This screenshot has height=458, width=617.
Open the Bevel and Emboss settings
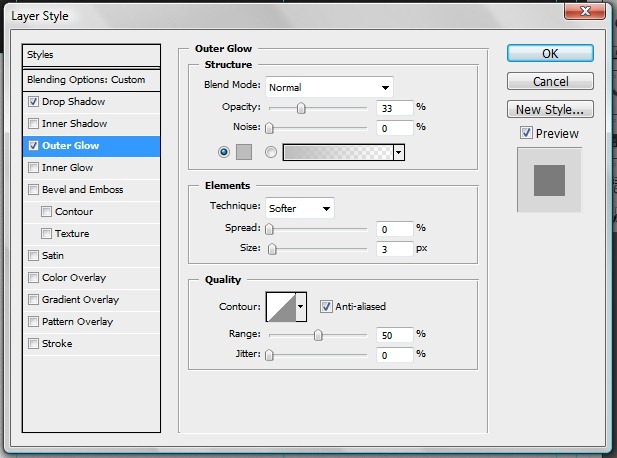[82, 190]
